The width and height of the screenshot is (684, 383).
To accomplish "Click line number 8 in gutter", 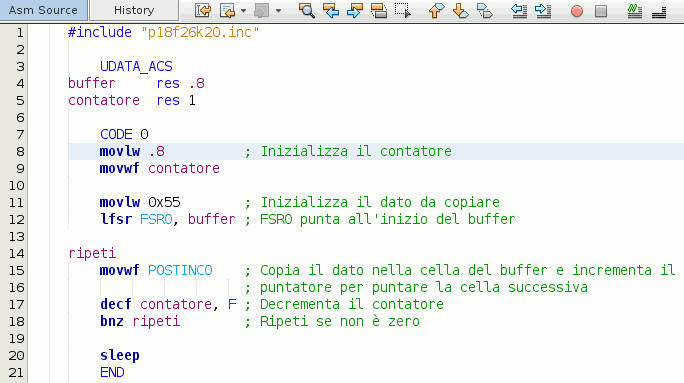I will (20, 151).
